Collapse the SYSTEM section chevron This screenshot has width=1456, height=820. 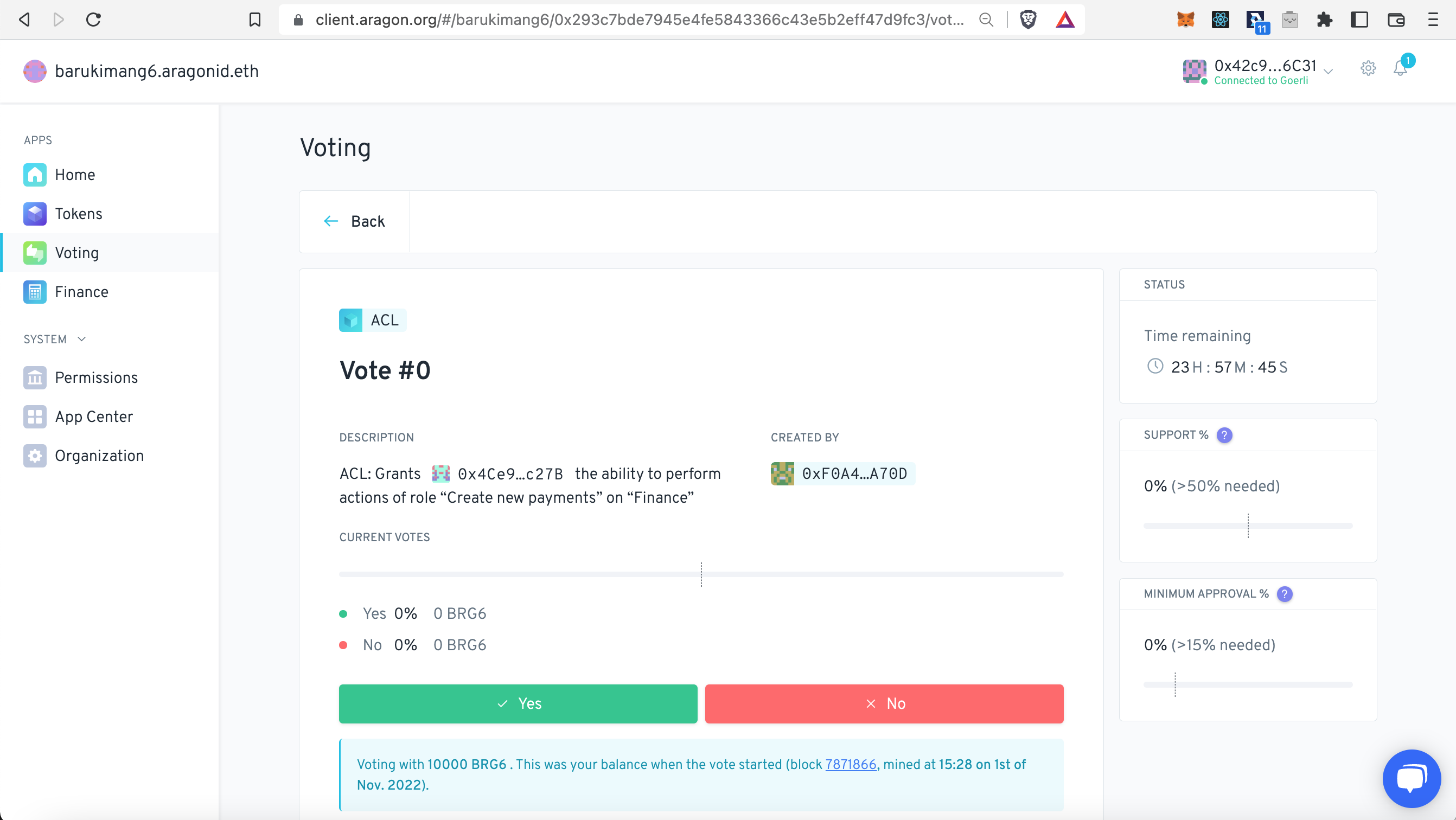click(x=81, y=339)
